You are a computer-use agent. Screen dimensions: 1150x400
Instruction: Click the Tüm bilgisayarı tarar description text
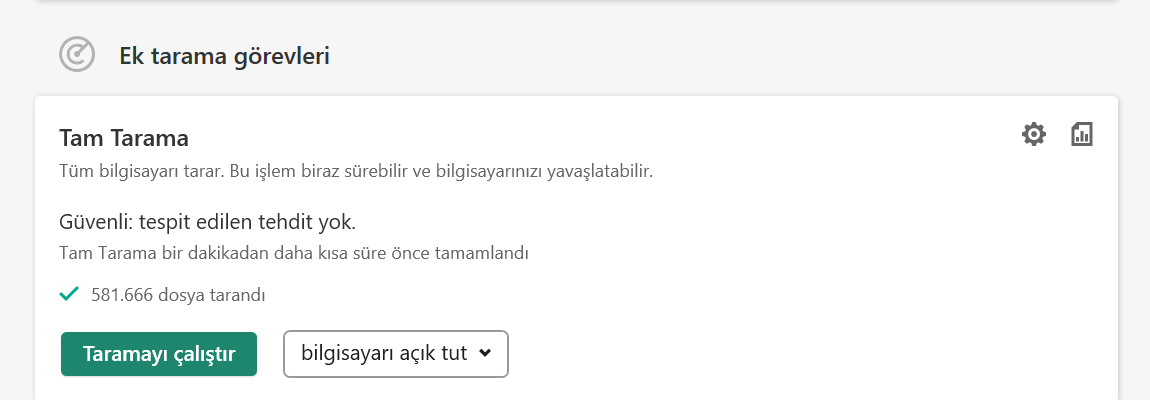[355, 171]
